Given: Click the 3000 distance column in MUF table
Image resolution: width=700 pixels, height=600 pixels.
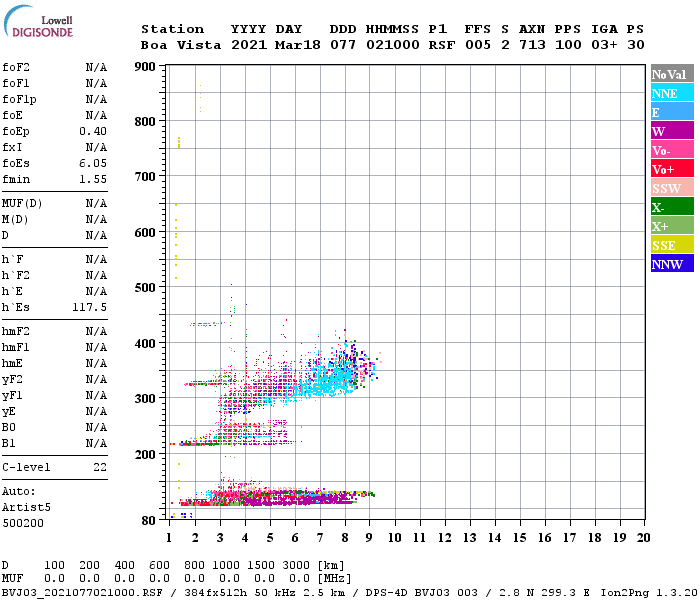Looking at the screenshot, I should click(296, 566).
